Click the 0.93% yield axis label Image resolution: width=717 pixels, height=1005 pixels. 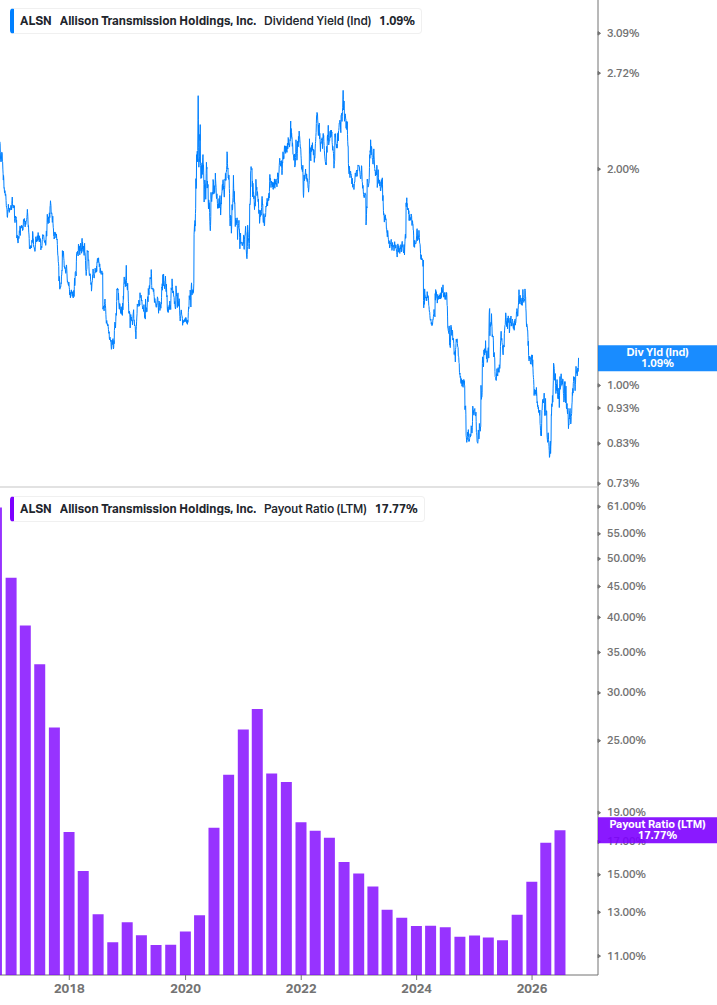click(623, 408)
